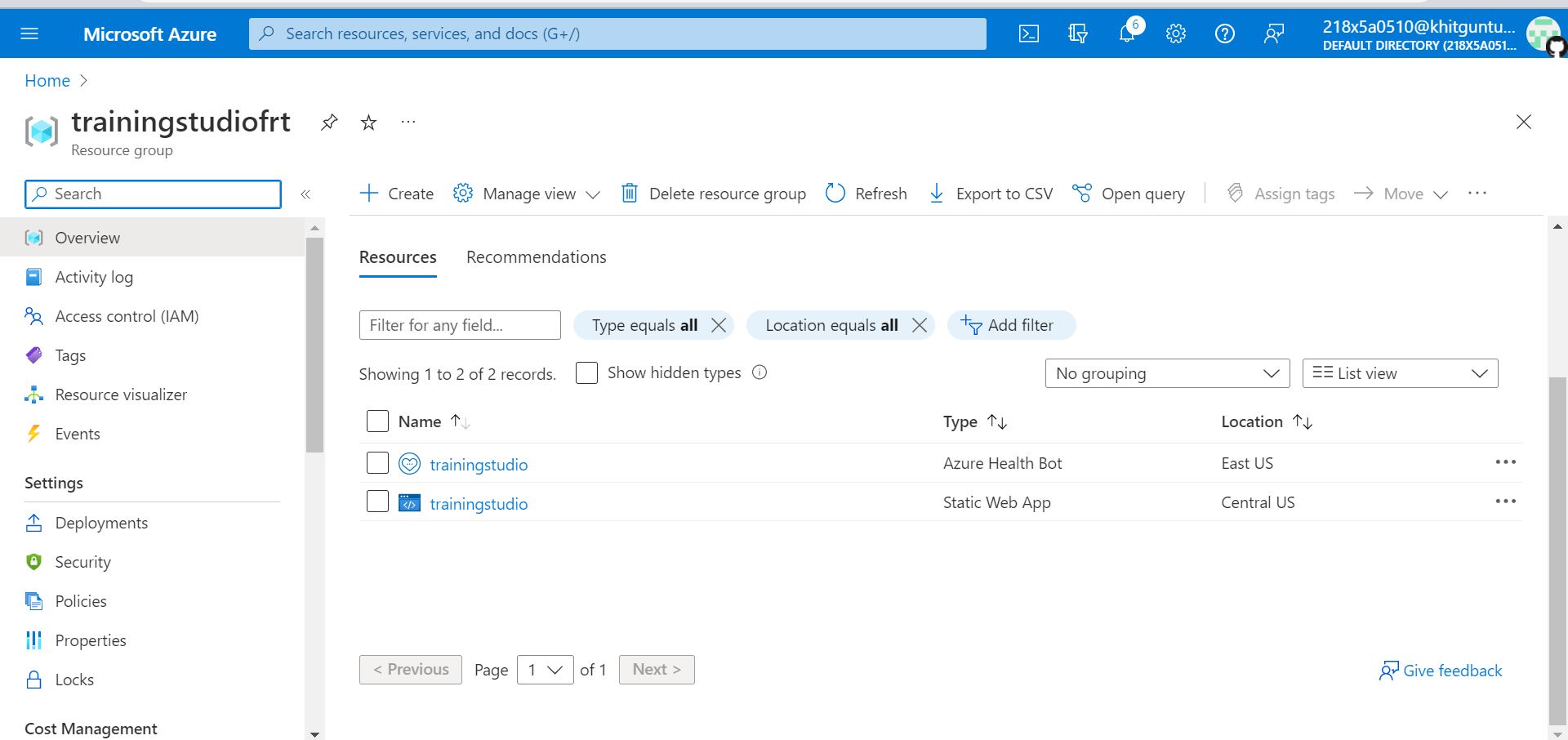Open the top bar feedback icon
The width and height of the screenshot is (1568, 740).
1274,33
